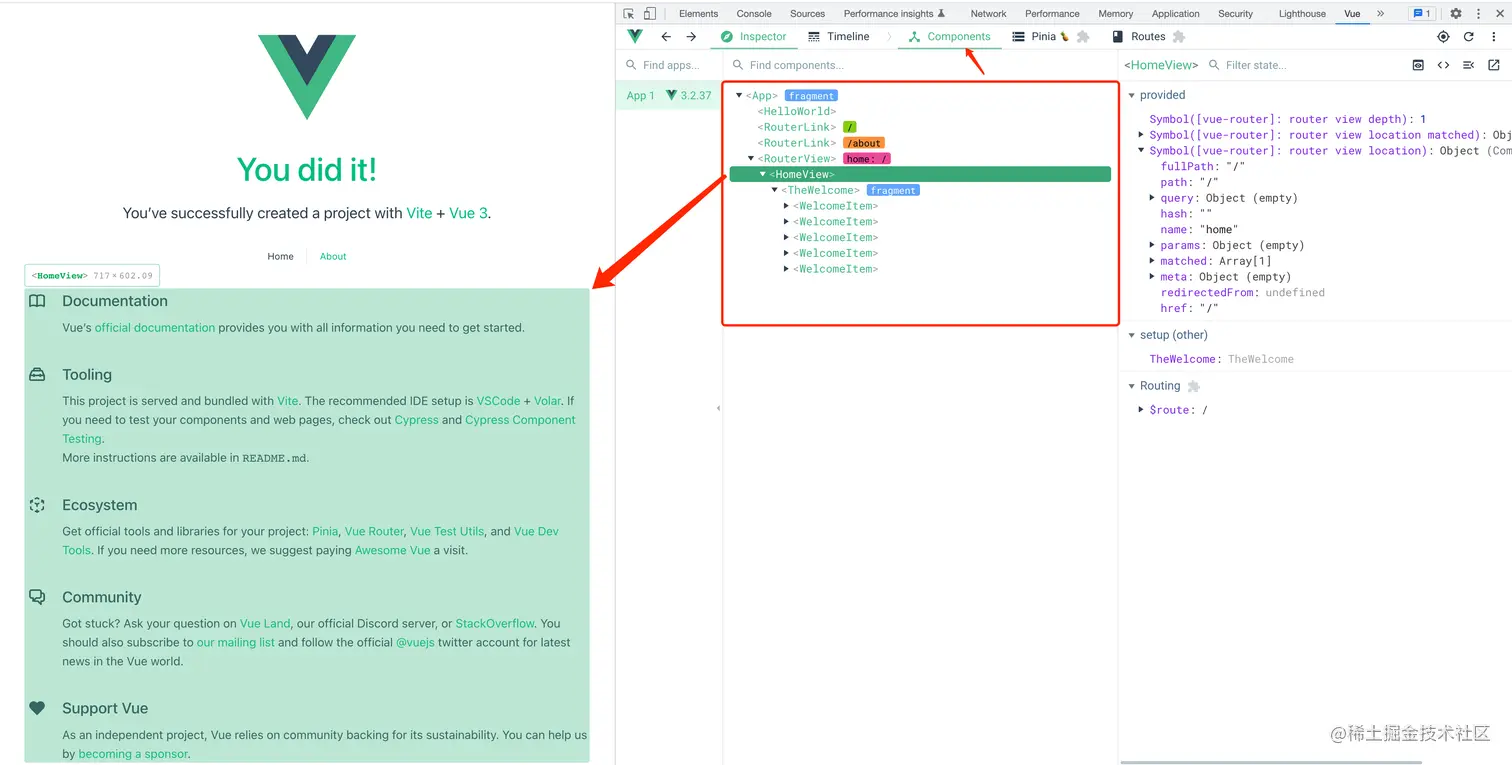Open the Vue Land link
This screenshot has width=1512, height=765.
[x=265, y=624]
